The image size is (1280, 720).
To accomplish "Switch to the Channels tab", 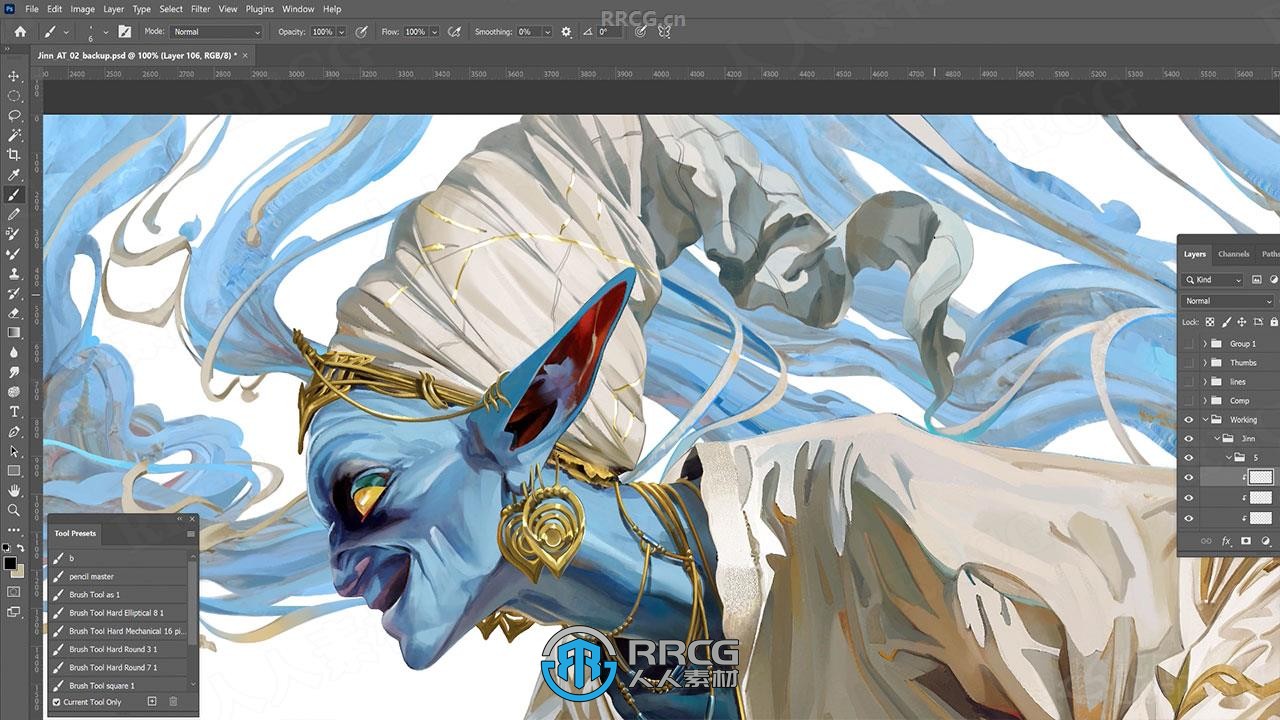I will (x=1233, y=254).
